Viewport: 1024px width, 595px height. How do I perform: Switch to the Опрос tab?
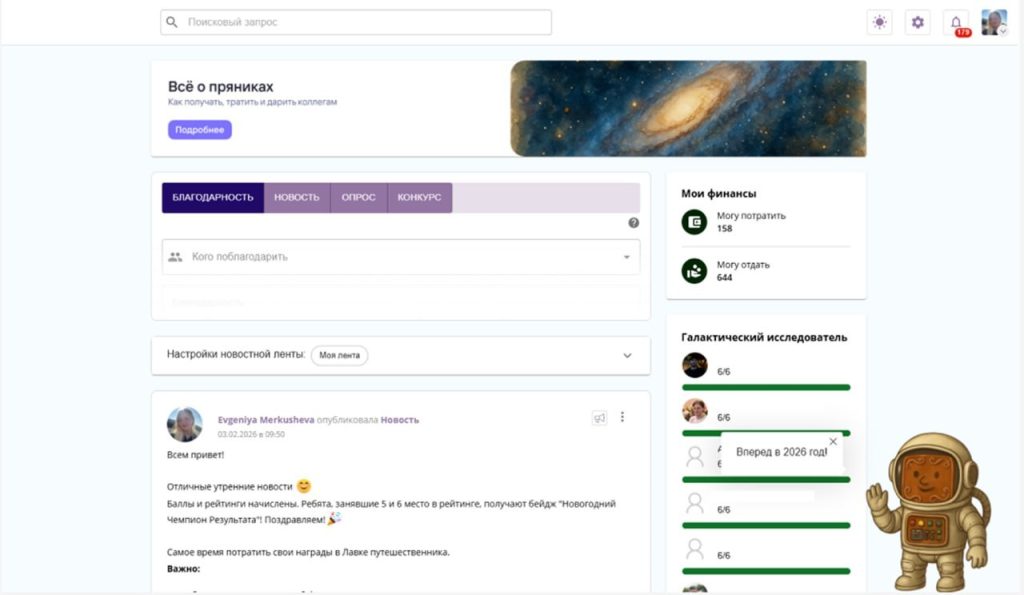tap(359, 197)
